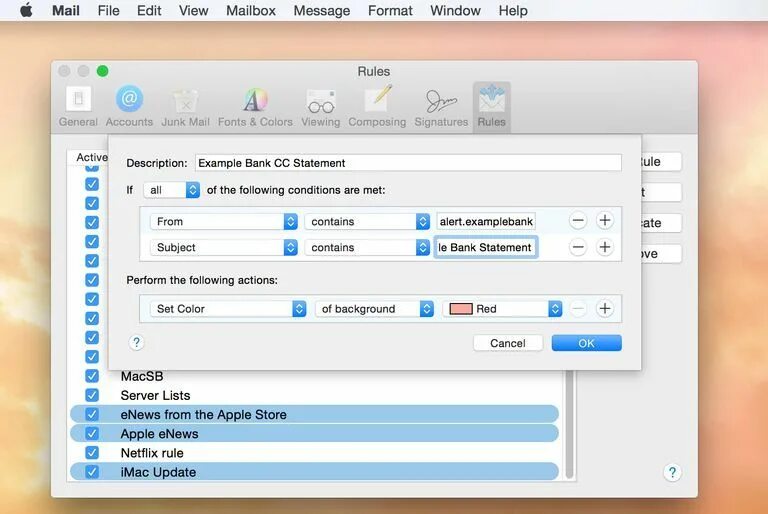
Task: Open the General preferences pane
Action: tap(78, 107)
